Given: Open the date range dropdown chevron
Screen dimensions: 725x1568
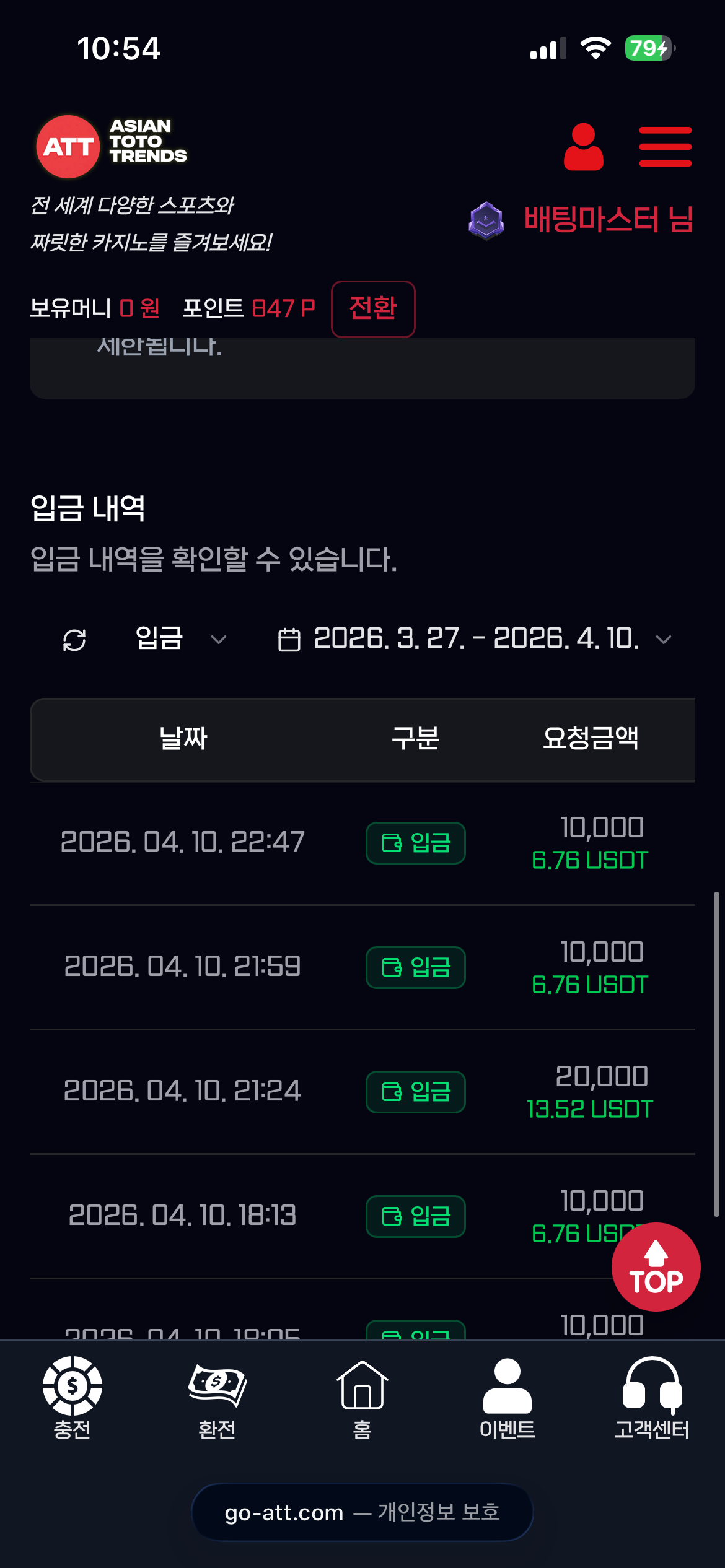Looking at the screenshot, I should click(664, 640).
